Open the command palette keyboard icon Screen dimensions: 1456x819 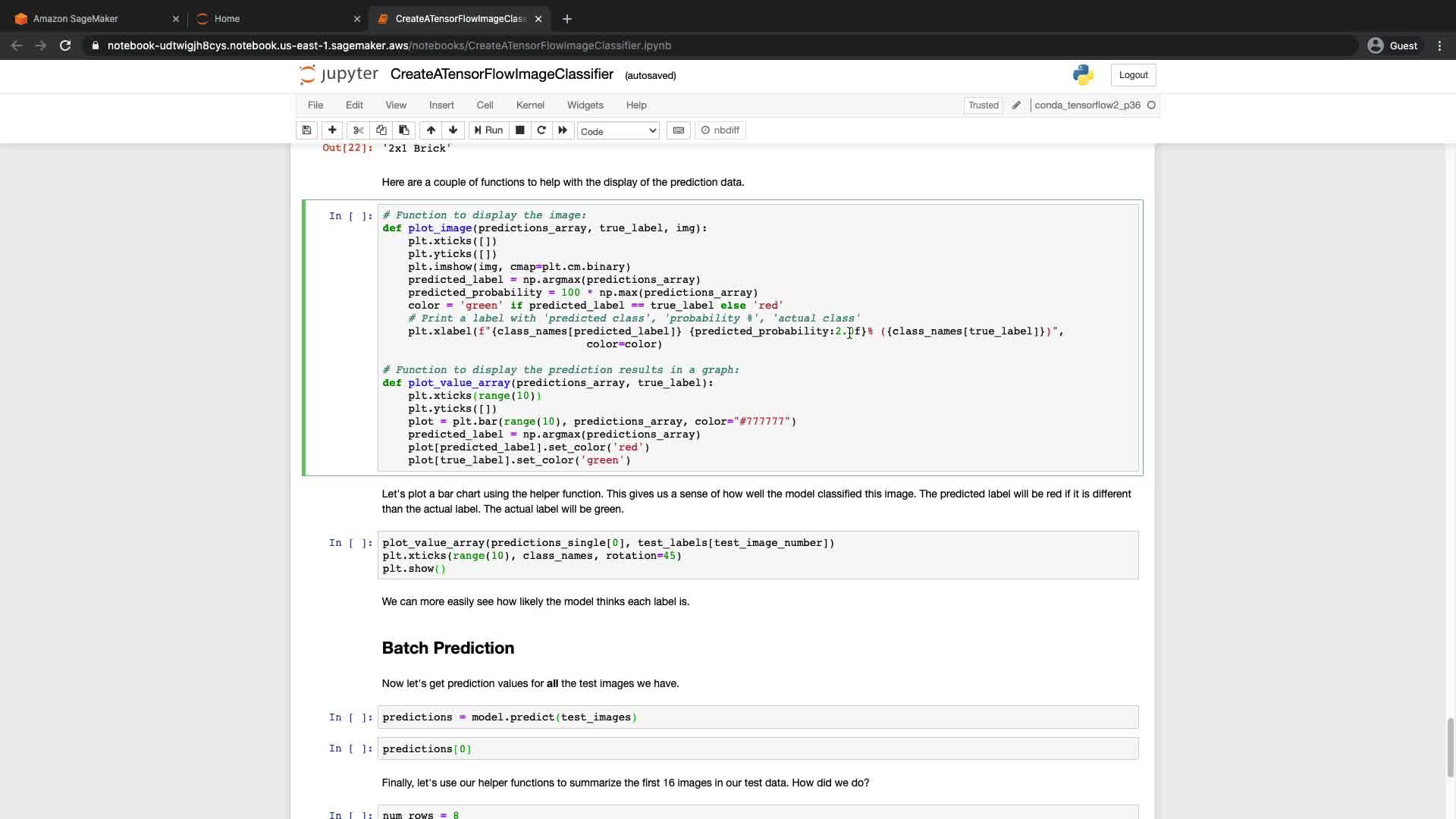(x=679, y=130)
